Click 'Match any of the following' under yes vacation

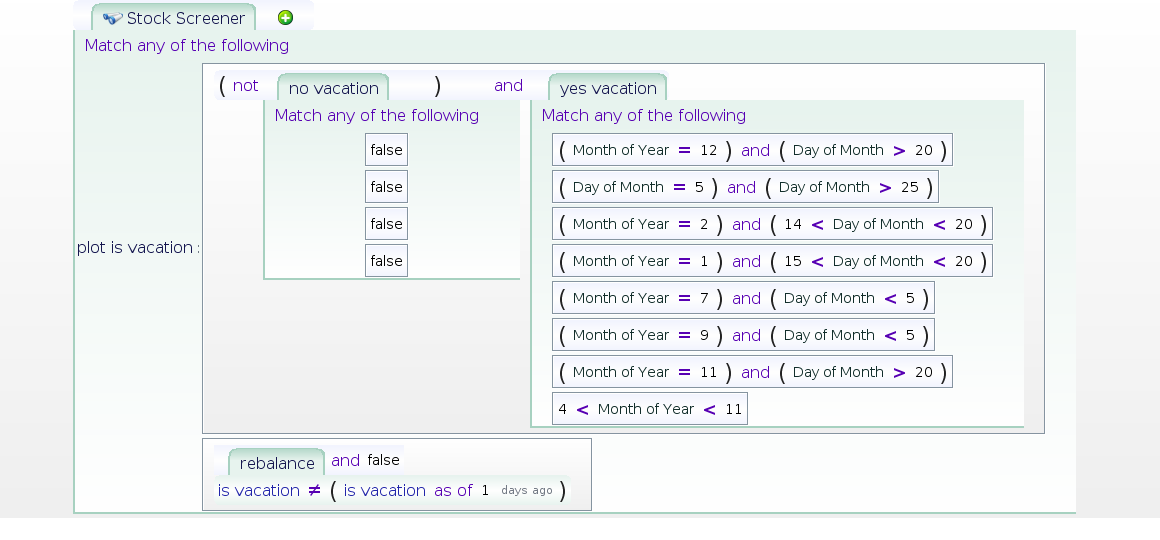[x=644, y=115]
